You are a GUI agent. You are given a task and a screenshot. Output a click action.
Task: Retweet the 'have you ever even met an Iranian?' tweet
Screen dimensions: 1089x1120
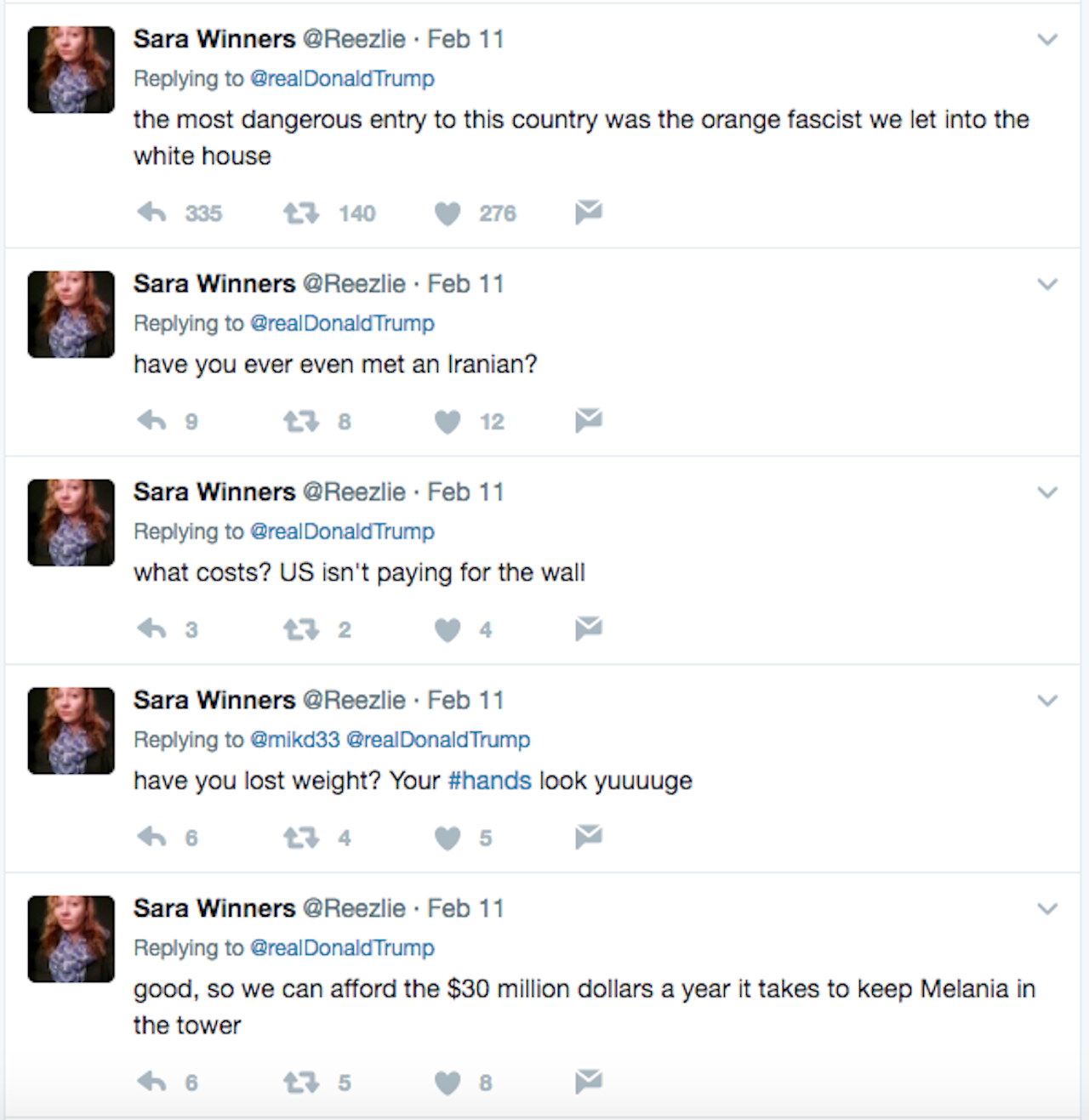point(298,421)
